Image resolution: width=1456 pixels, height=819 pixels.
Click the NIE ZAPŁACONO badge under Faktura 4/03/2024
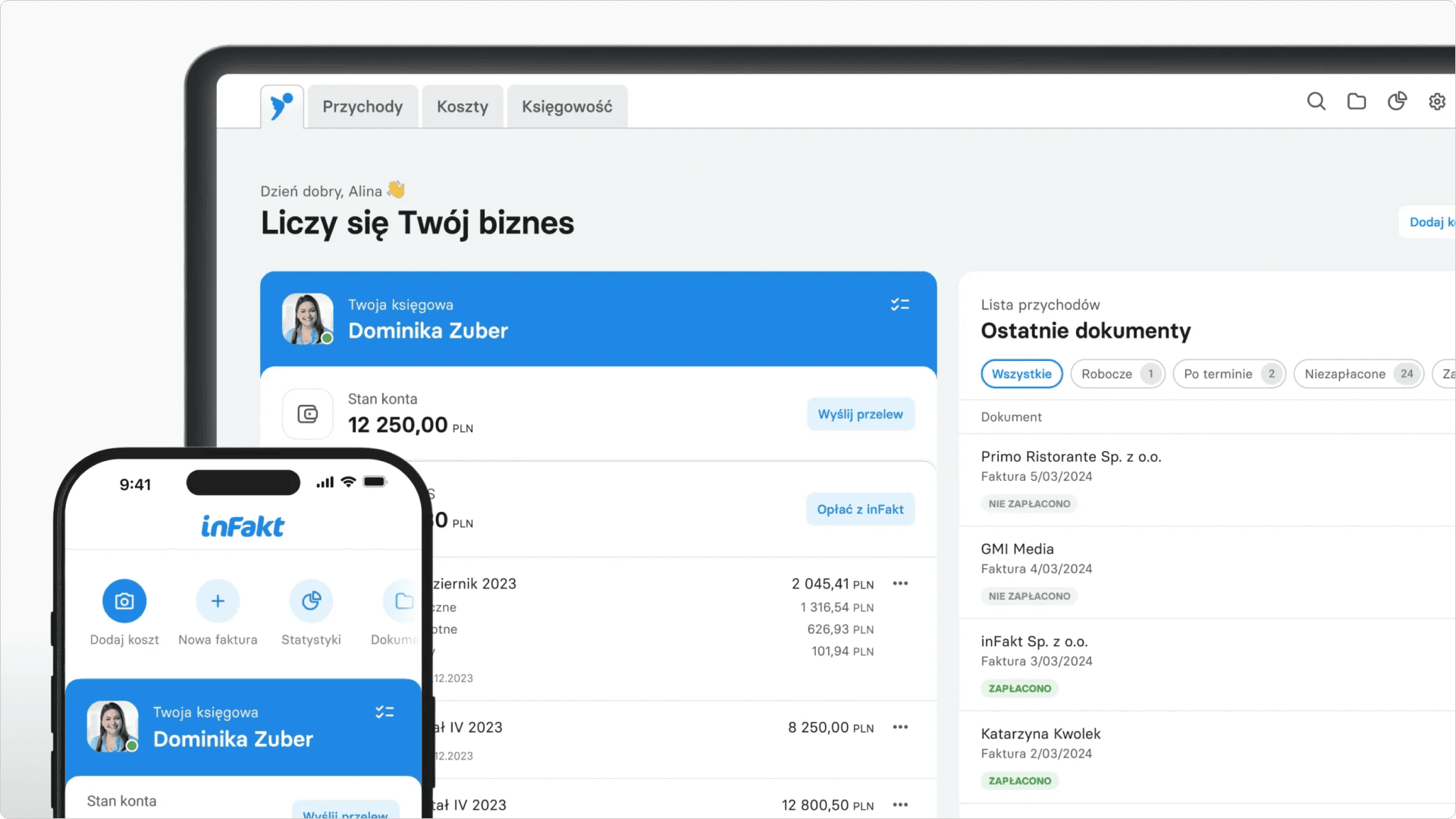click(1029, 596)
